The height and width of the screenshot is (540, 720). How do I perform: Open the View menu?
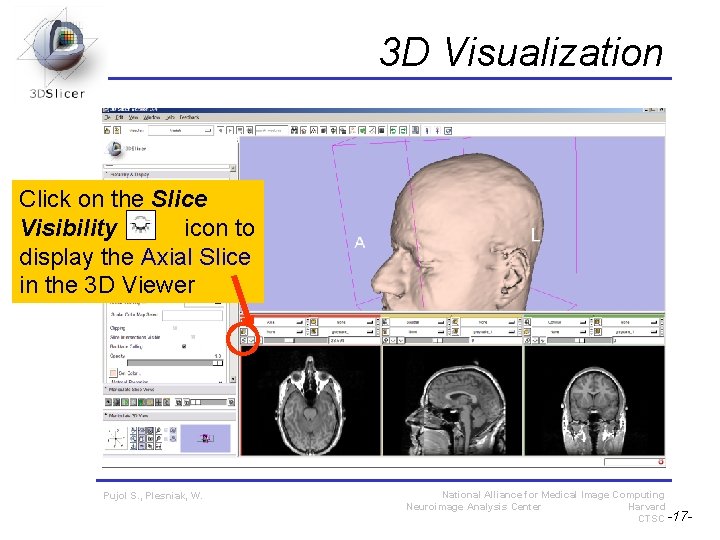(134, 117)
